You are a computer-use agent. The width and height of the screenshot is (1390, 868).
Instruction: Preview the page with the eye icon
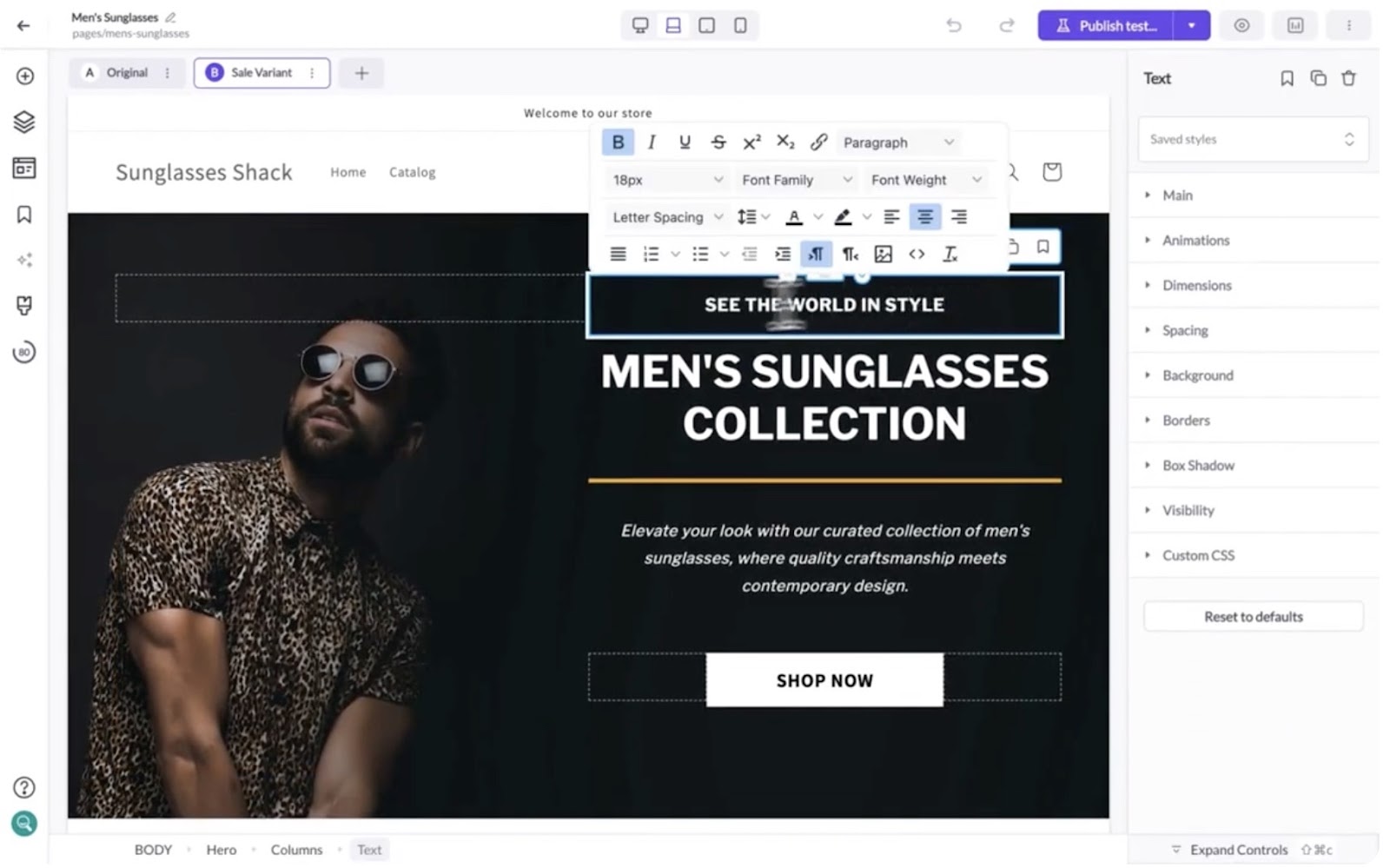[x=1241, y=25]
